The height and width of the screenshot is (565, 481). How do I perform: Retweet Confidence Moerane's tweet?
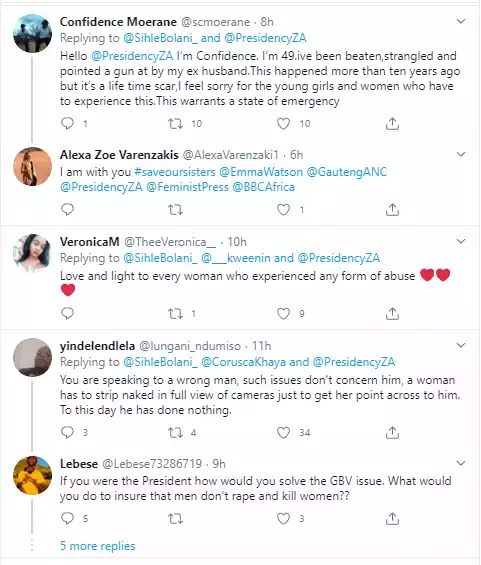coord(175,124)
